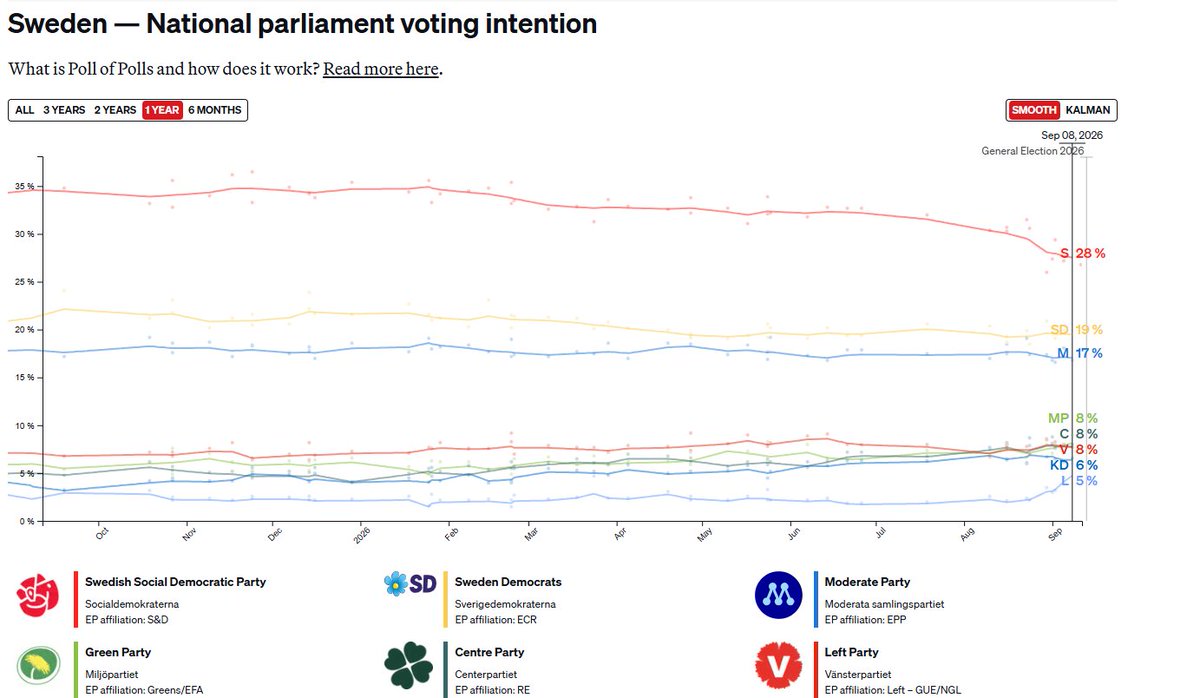Click the General Election 2026 marker
This screenshot has width=1200, height=698.
click(x=1032, y=151)
